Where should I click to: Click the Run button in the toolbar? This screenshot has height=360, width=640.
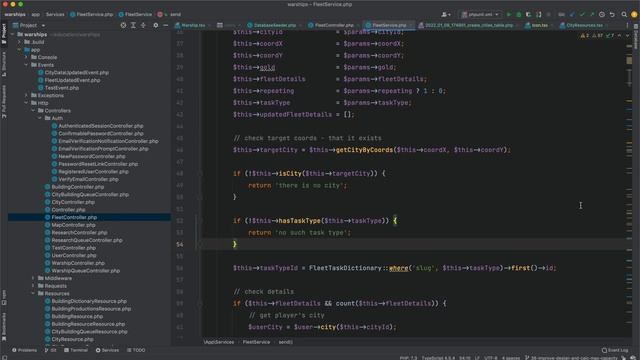[509, 14]
